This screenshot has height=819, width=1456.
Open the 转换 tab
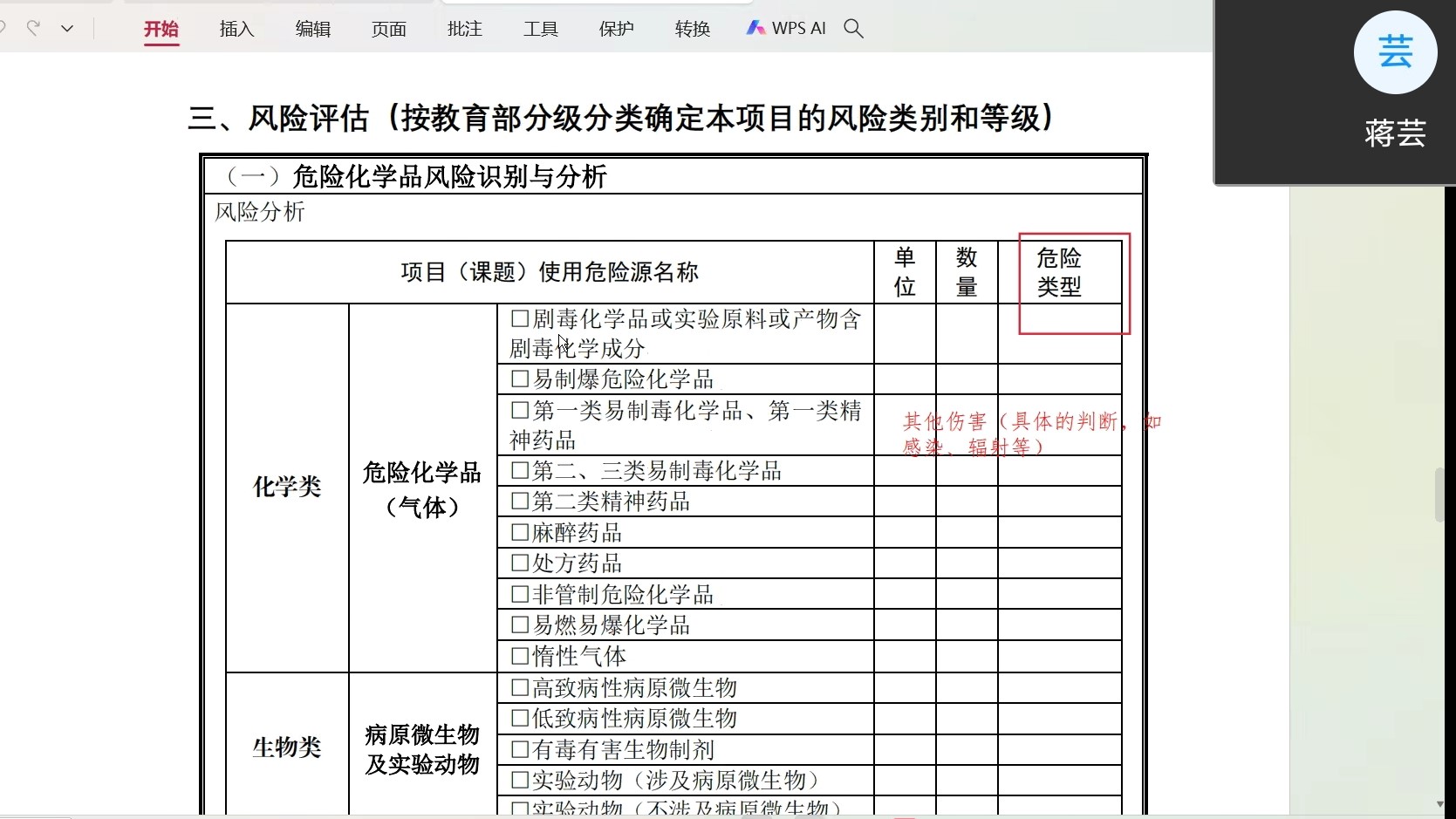click(x=693, y=29)
